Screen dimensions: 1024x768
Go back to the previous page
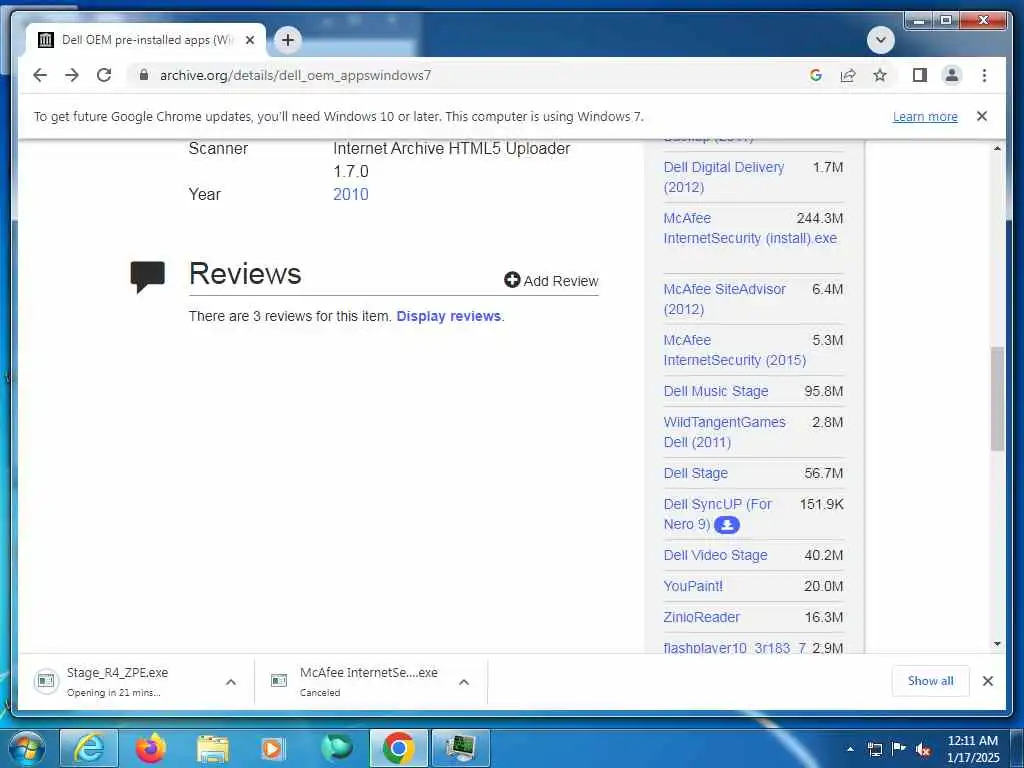coord(40,75)
